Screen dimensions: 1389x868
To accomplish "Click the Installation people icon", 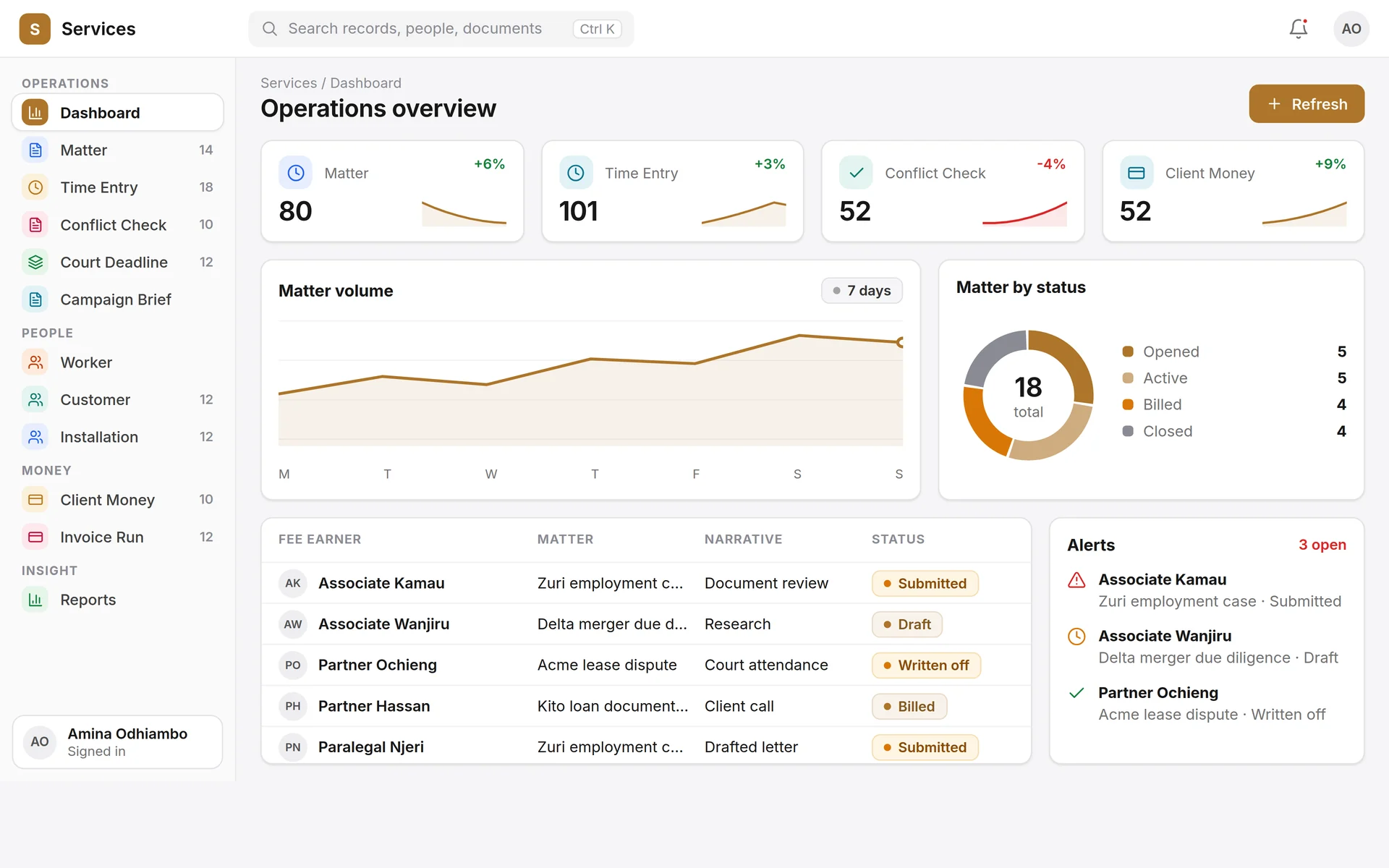I will (35, 437).
